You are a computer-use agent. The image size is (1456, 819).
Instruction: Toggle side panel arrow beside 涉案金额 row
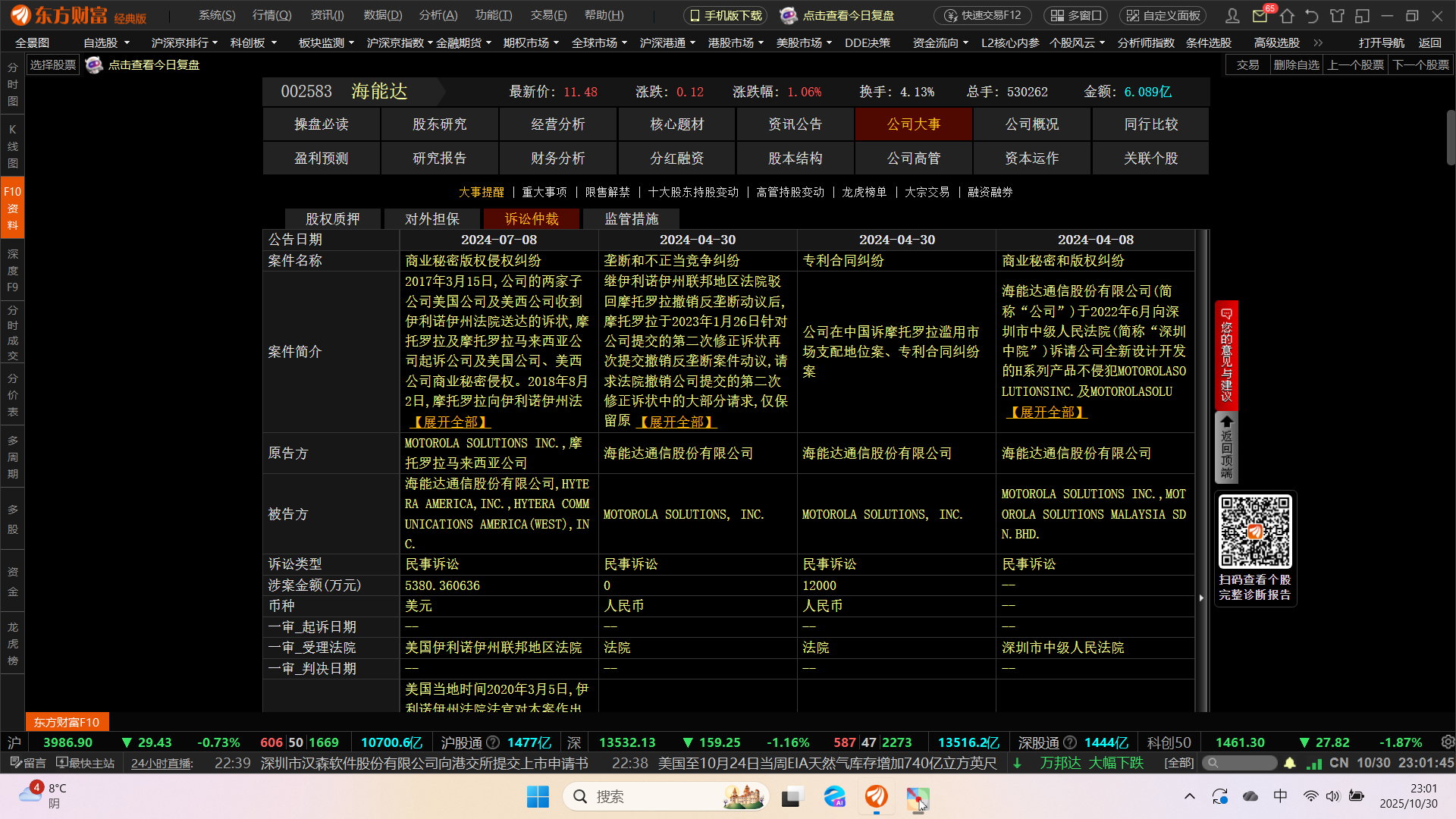tap(1201, 598)
